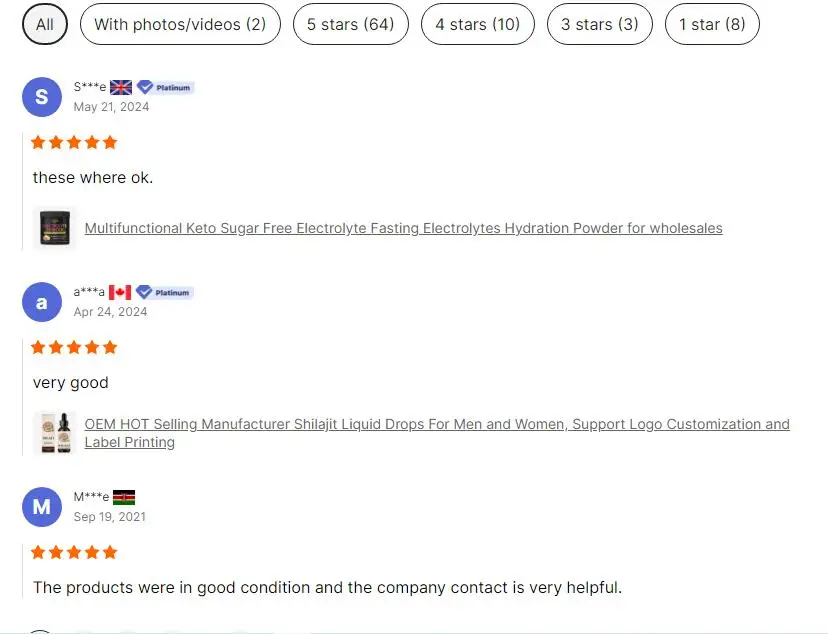Filter by 3 stars reviews
This screenshot has width=828, height=634.
[599, 24]
